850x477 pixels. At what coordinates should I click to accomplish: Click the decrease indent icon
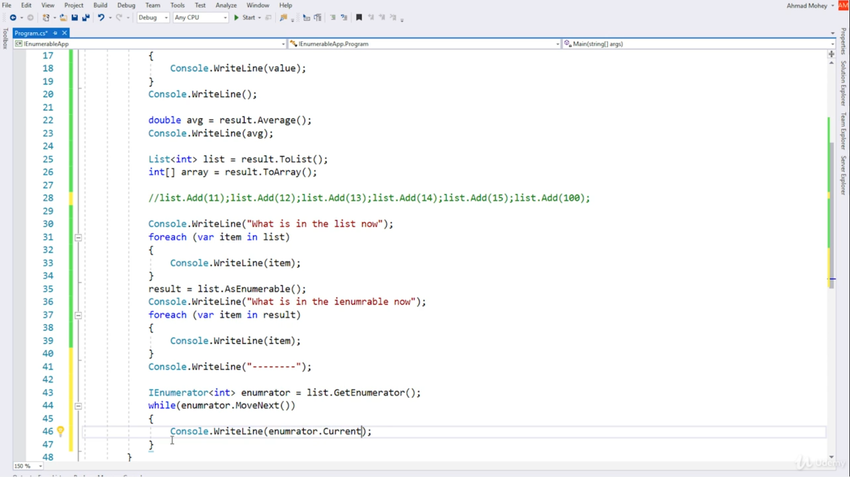pyautogui.click(x=306, y=17)
